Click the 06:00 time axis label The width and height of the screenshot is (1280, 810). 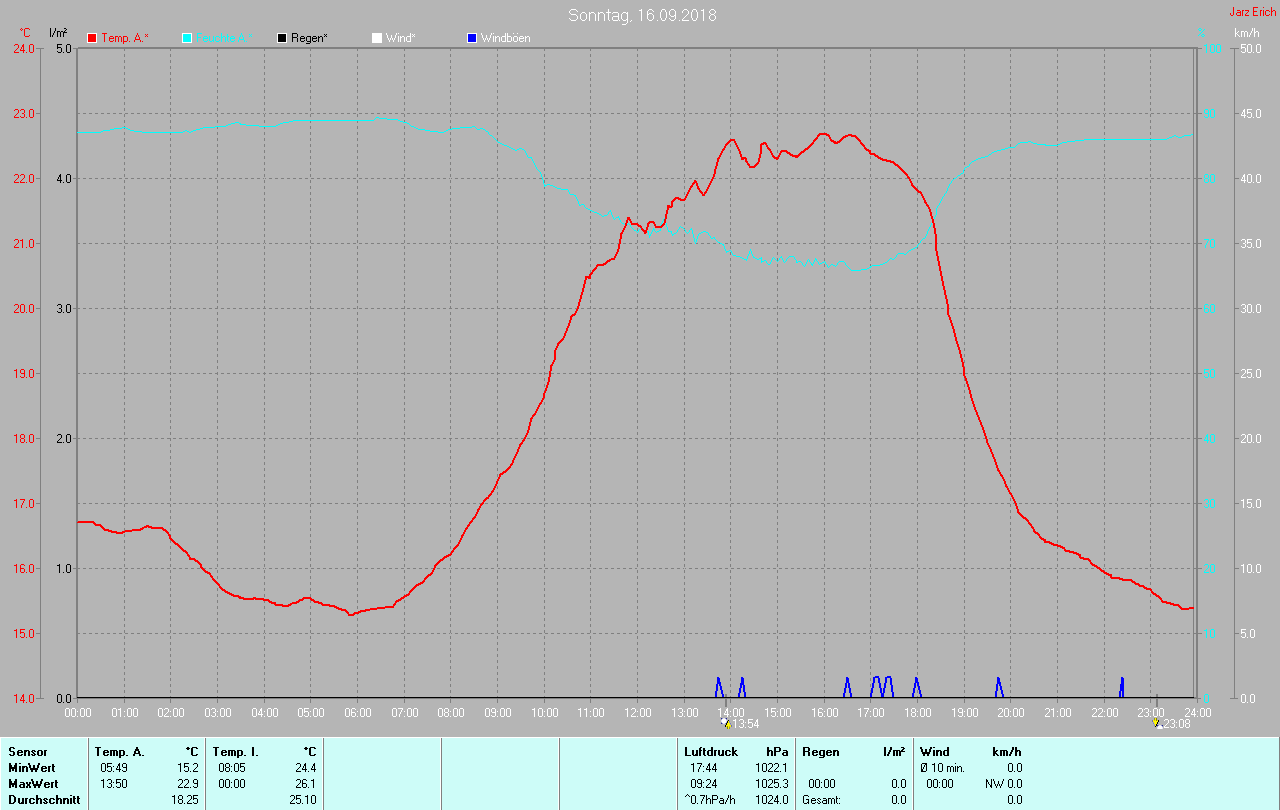pos(357,713)
